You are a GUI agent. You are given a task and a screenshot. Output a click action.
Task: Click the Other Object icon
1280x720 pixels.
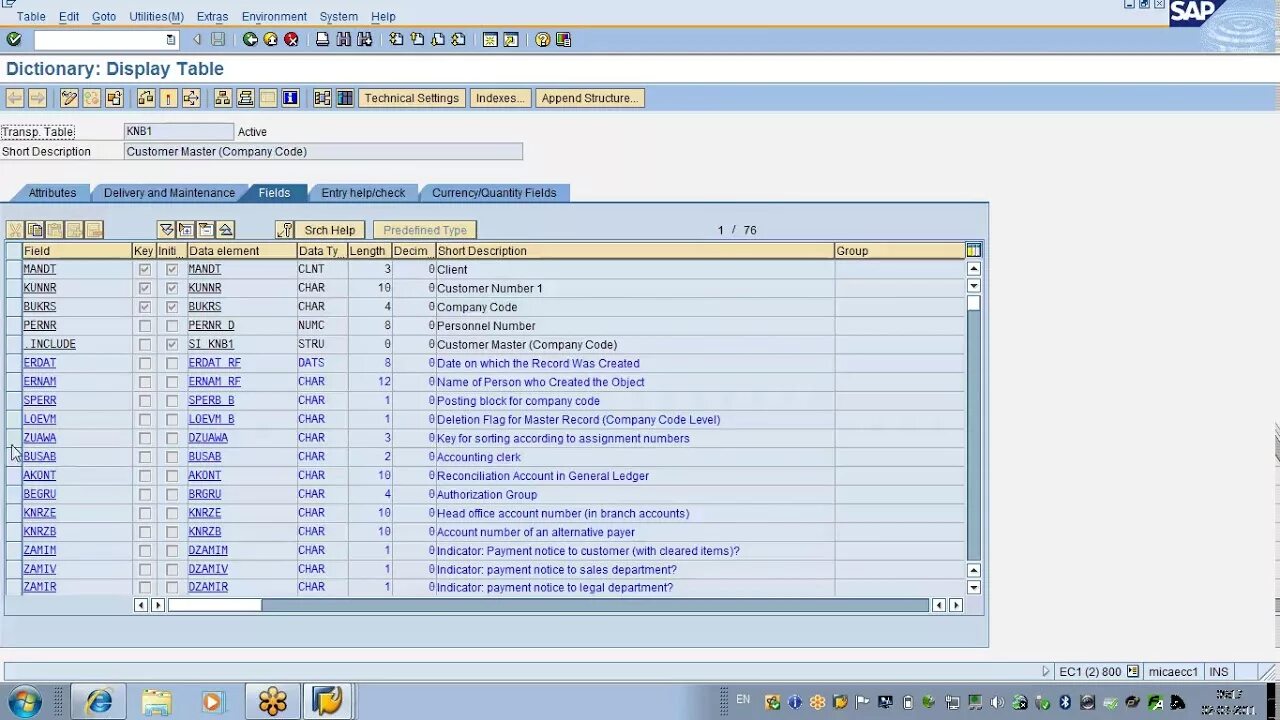[114, 98]
